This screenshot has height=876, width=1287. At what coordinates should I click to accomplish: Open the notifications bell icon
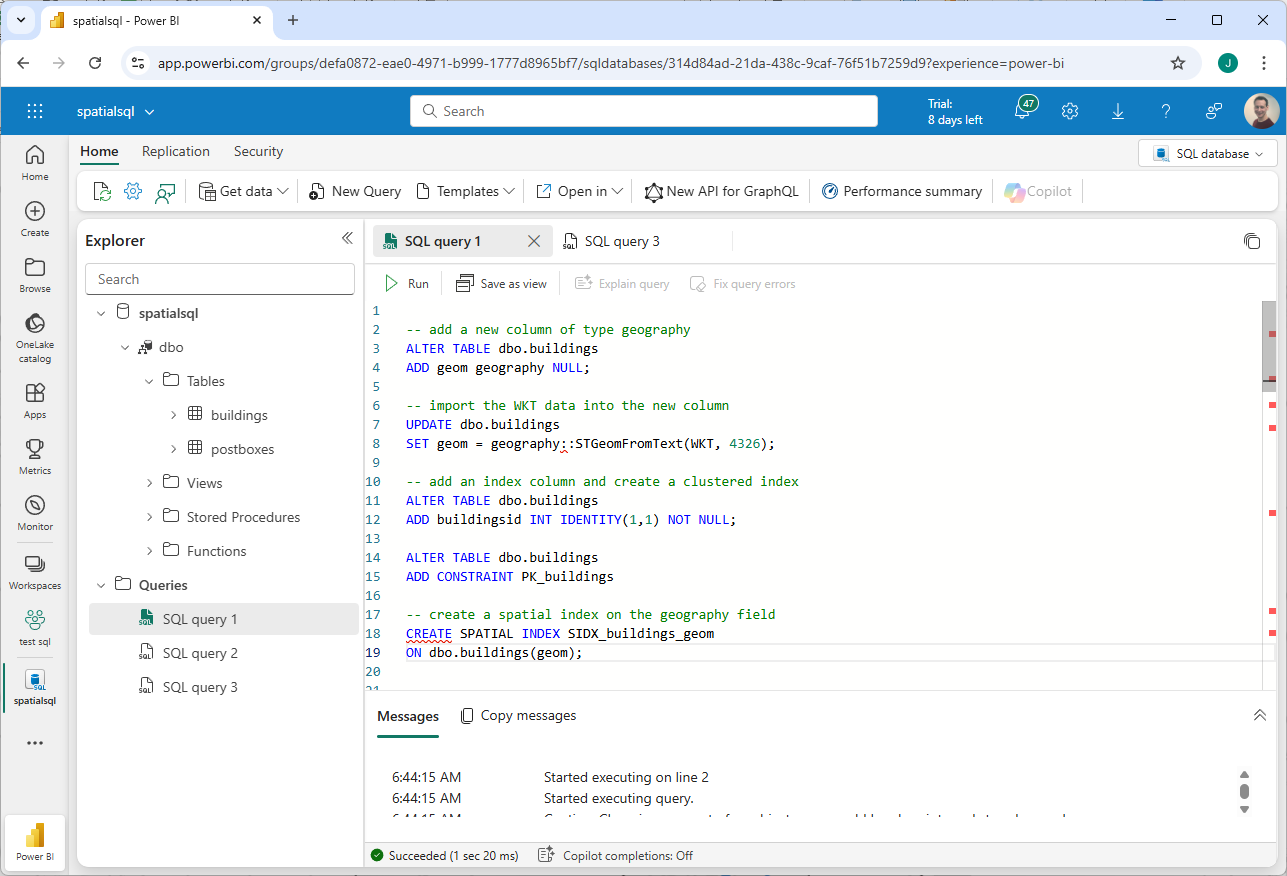[1023, 111]
